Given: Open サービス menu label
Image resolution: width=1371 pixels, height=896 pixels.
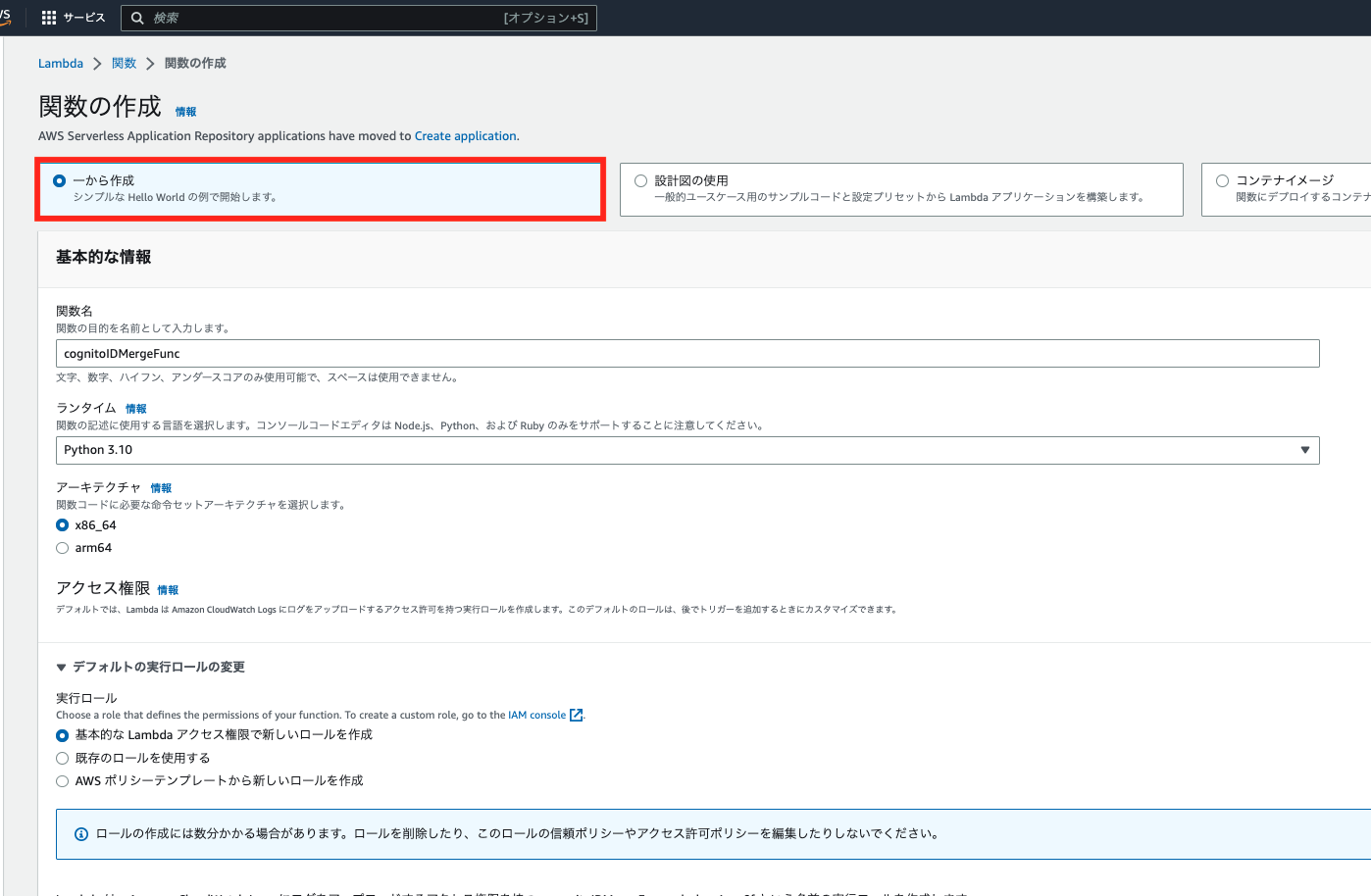Looking at the screenshot, I should pos(84,18).
